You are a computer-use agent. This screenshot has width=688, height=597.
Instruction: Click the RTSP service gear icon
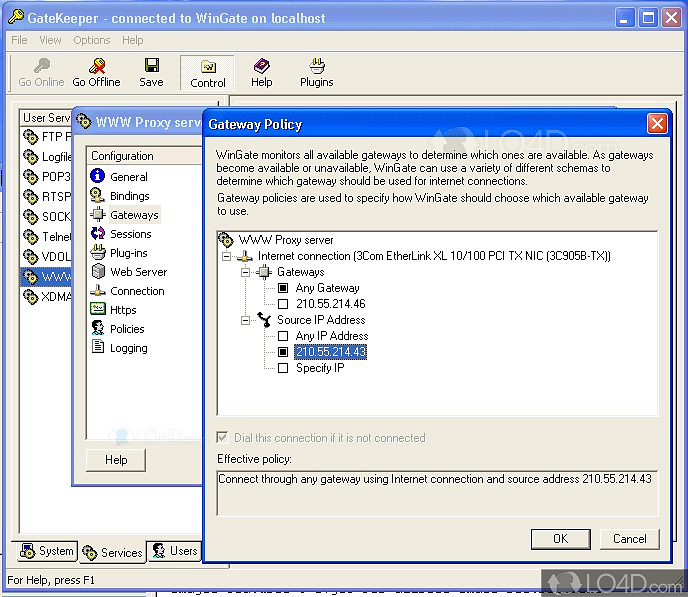click(31, 197)
